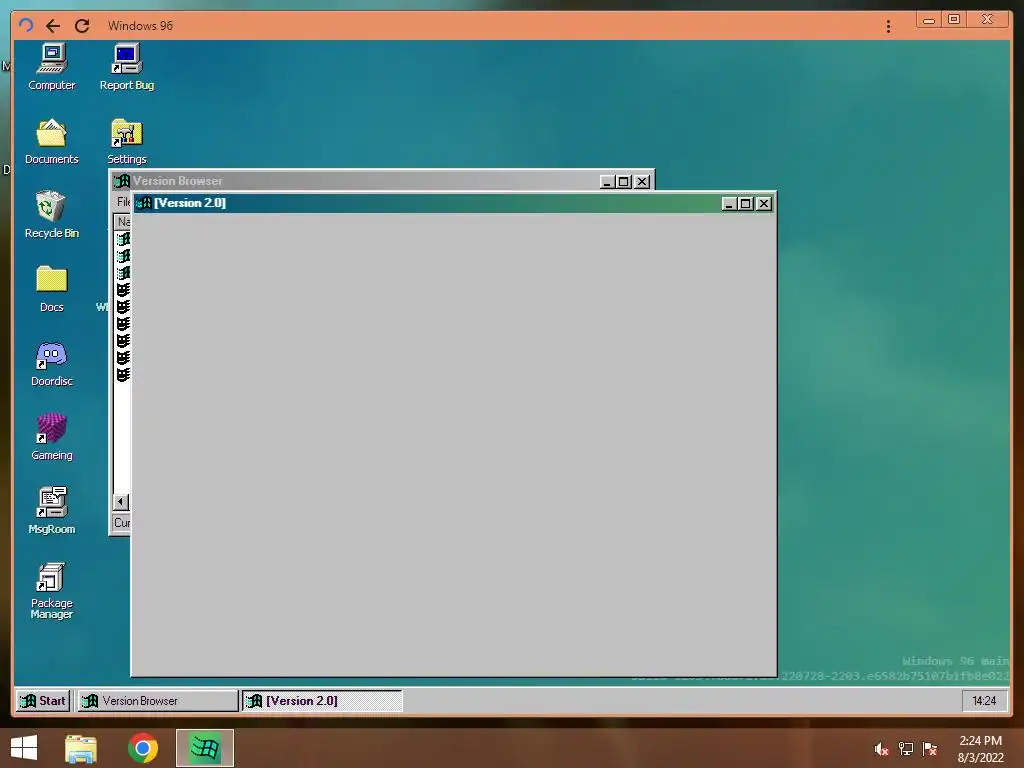Restore the outer browser window

(953, 20)
